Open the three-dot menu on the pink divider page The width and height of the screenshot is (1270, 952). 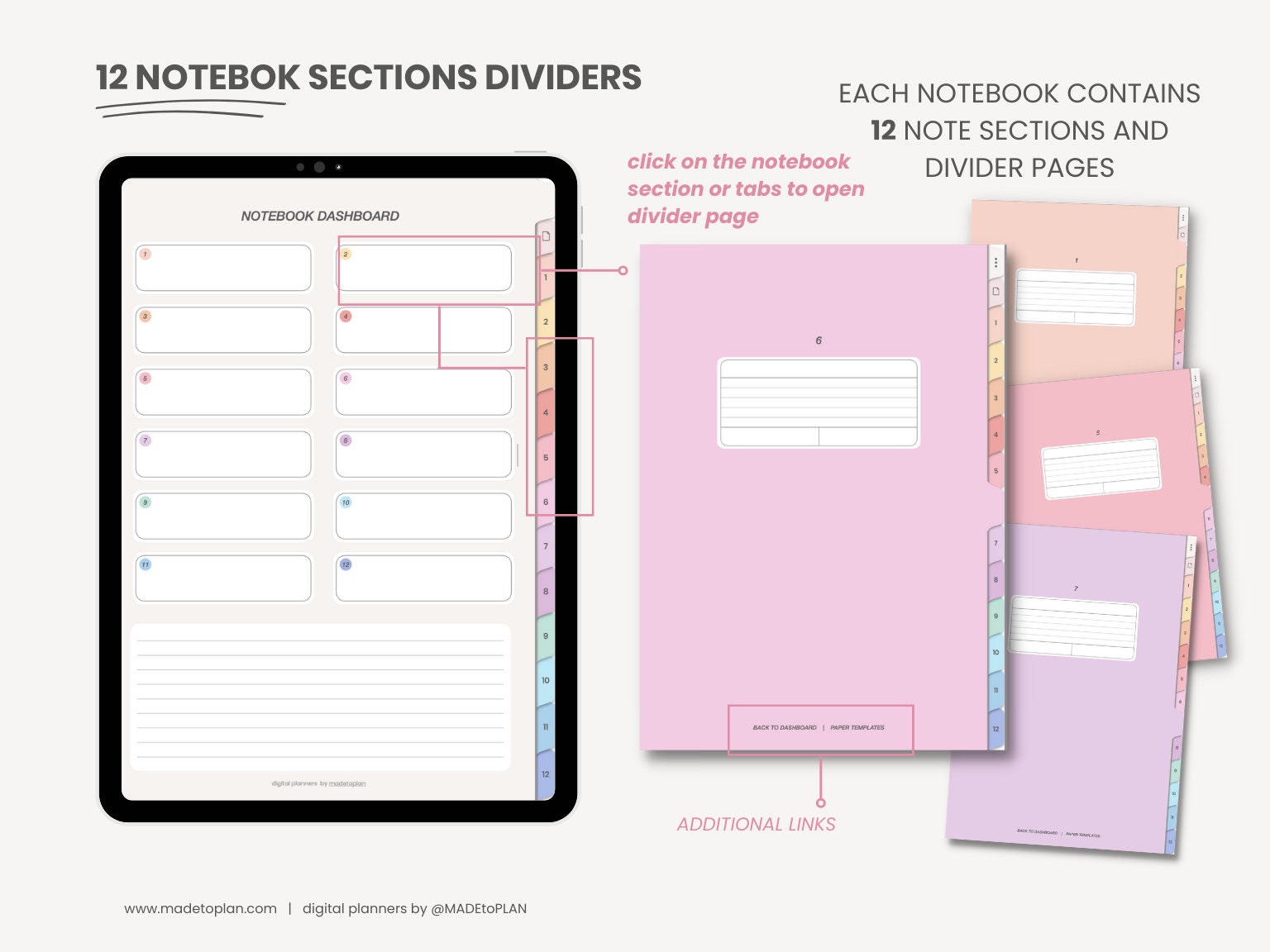(995, 260)
